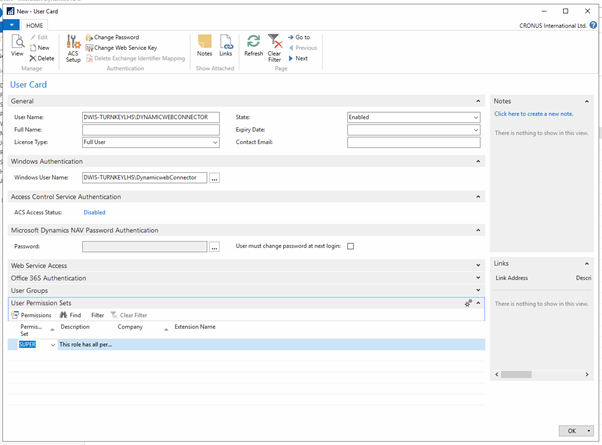Click Delete in the Manage group
This screenshot has width=602, height=445.
pos(42,59)
